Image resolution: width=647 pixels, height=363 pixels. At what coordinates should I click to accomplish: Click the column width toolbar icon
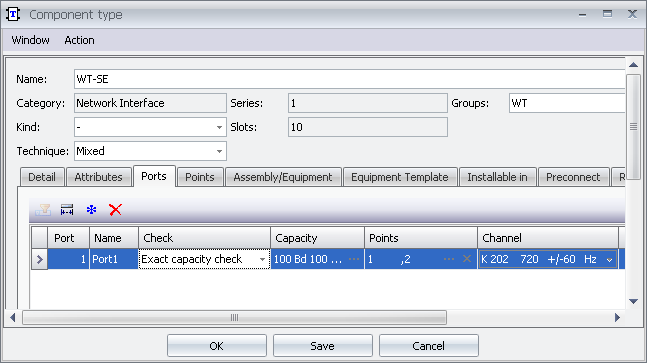click(x=67, y=210)
